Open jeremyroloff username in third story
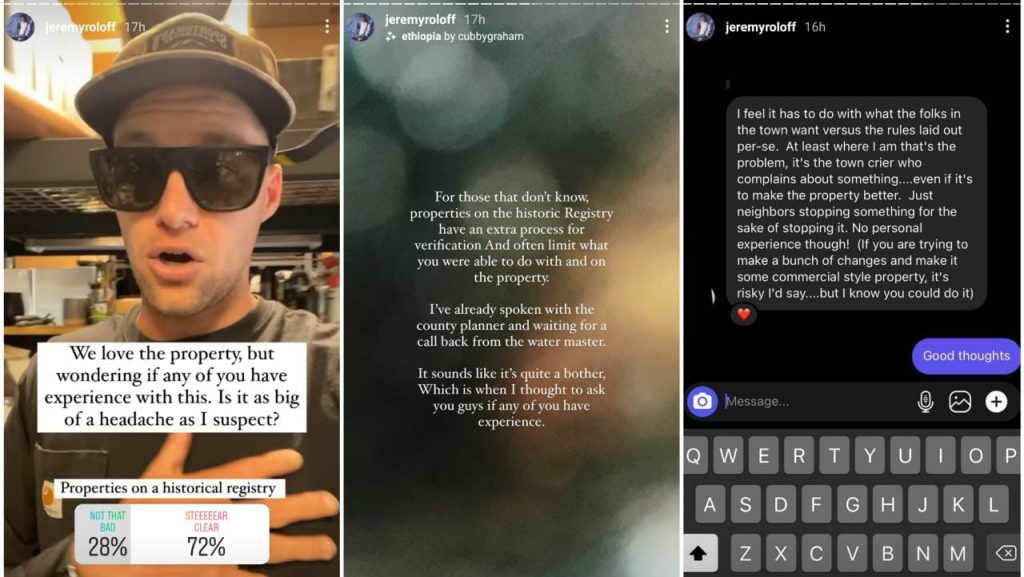This screenshot has width=1024, height=577. point(760,27)
